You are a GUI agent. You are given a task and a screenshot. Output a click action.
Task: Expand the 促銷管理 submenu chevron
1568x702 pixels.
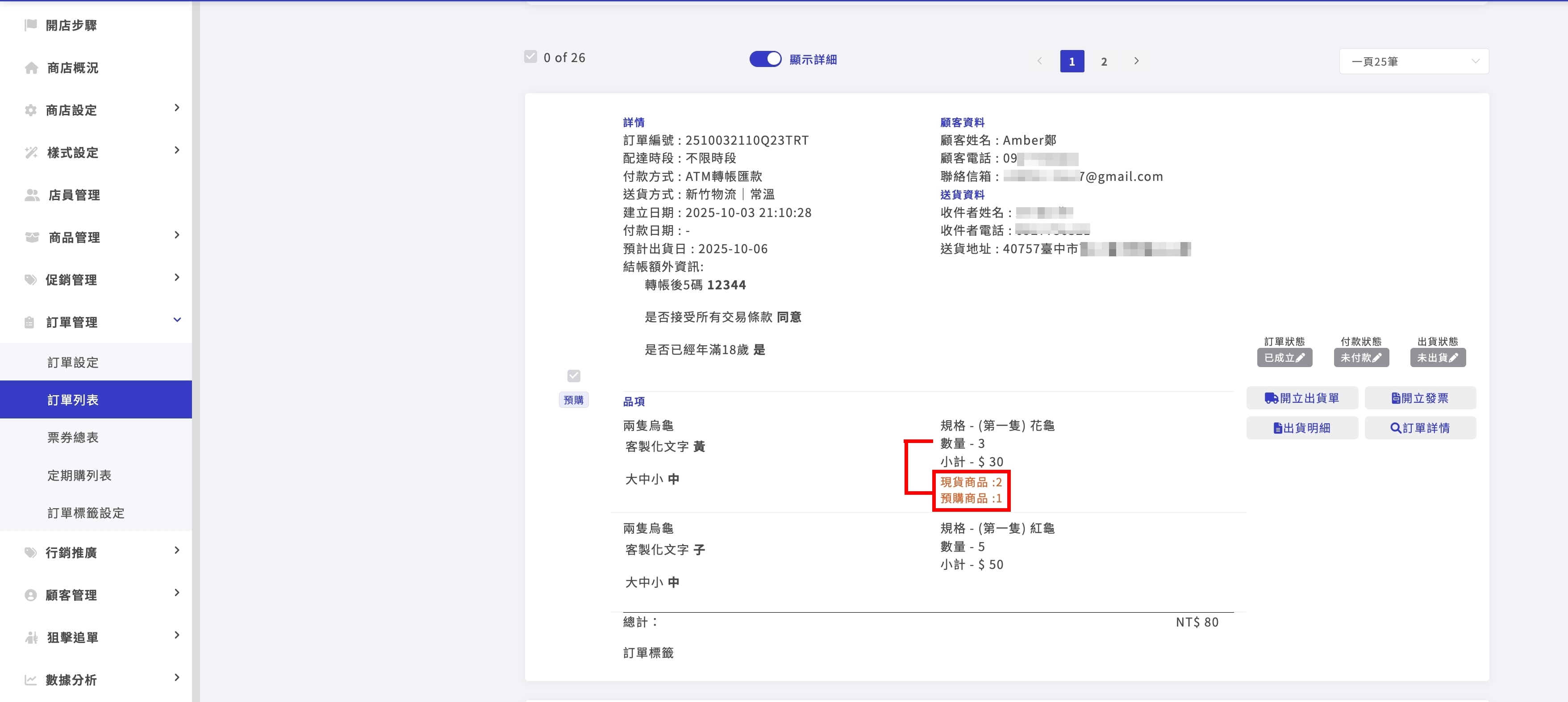tap(177, 278)
